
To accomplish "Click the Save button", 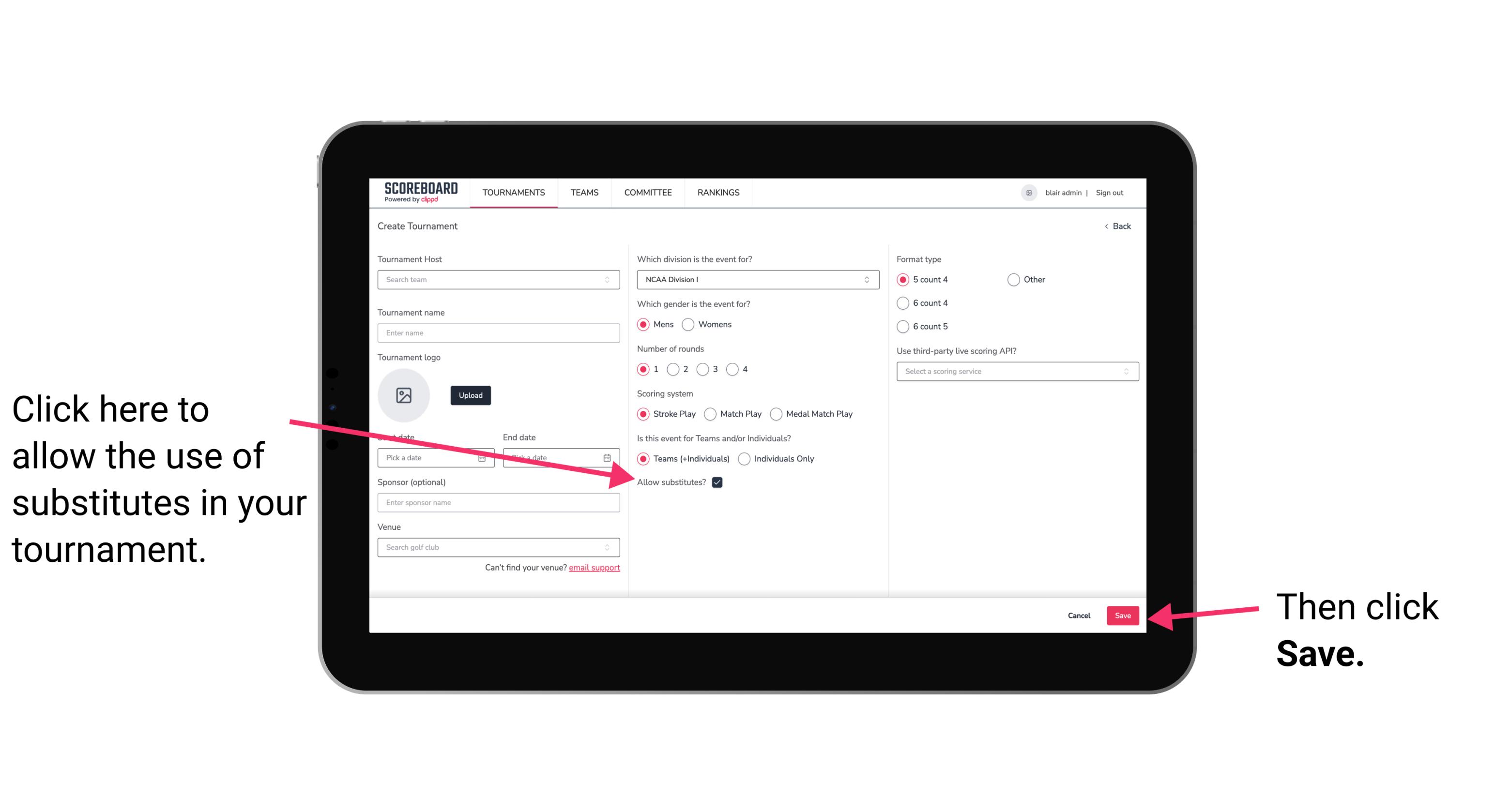I will 1122,615.
